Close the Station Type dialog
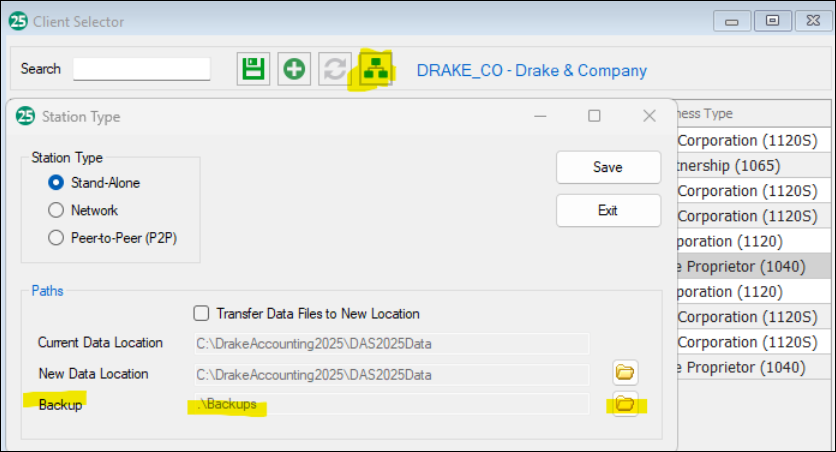The image size is (836, 452). point(649,116)
